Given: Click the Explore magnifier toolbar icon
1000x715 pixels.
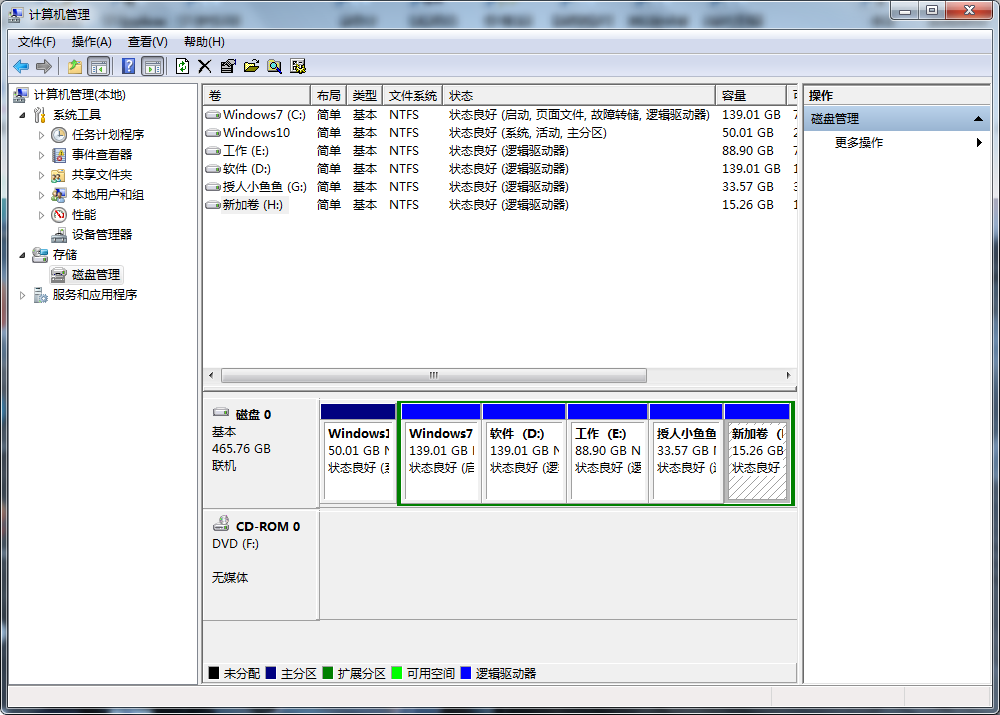Looking at the screenshot, I should 274,66.
